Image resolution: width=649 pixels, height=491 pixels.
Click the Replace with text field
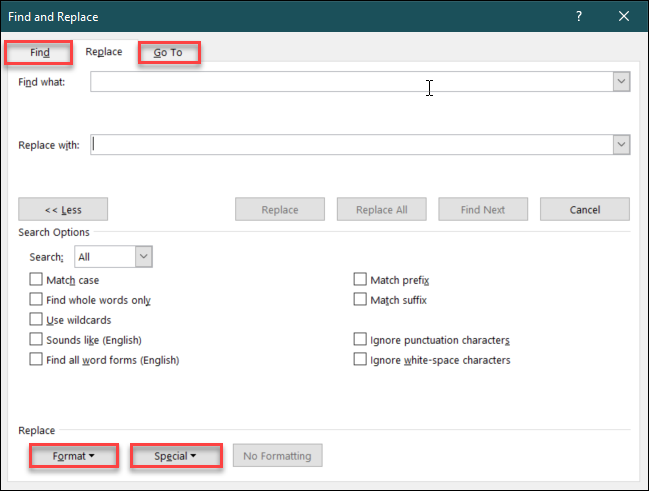coord(352,144)
